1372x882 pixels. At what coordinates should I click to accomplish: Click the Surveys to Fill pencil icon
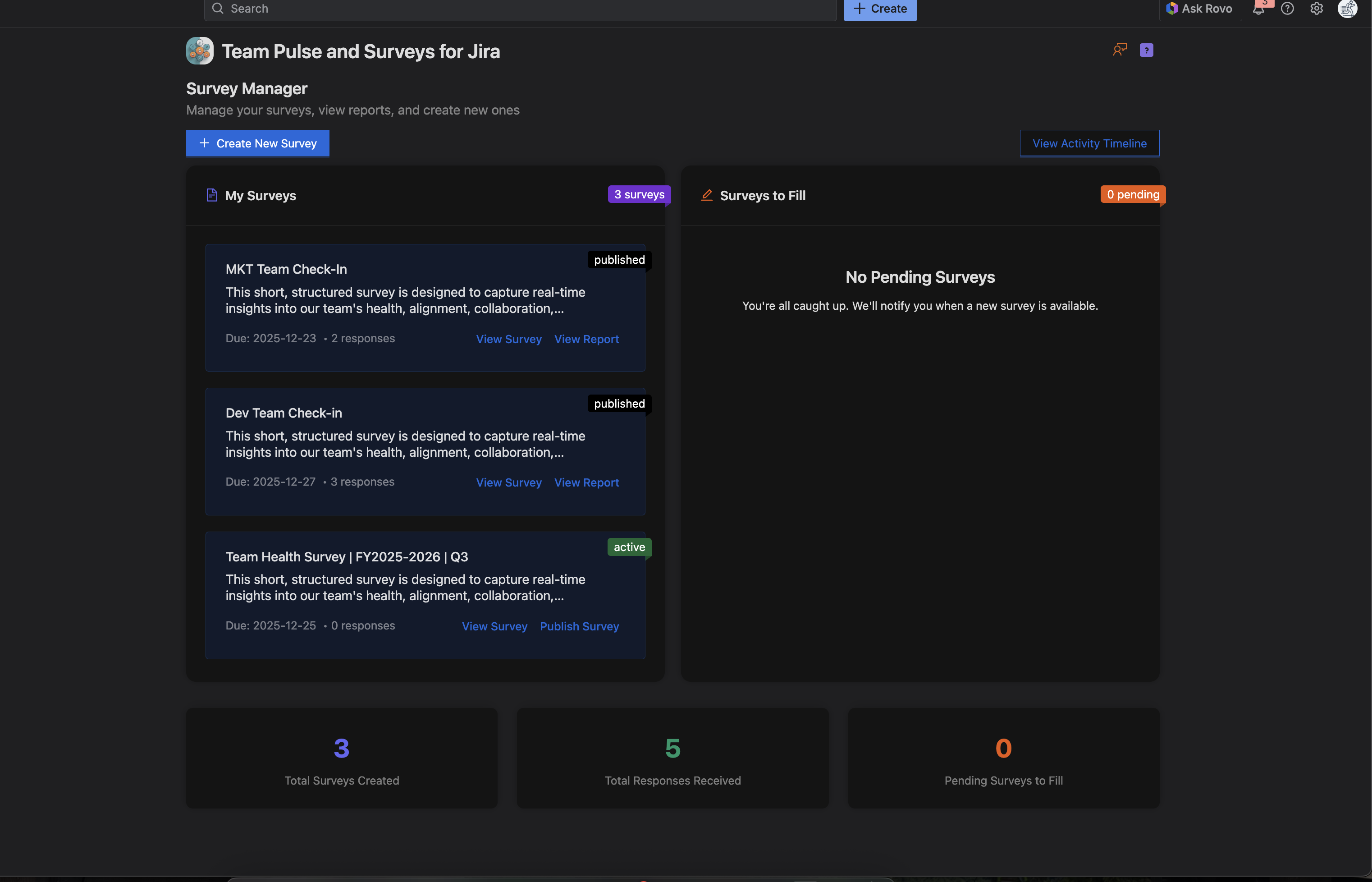click(x=707, y=195)
